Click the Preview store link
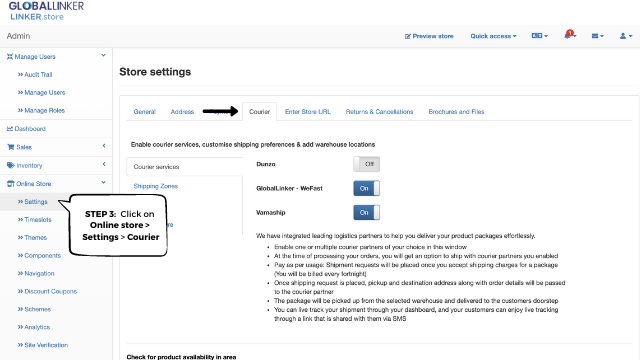The width and height of the screenshot is (640, 360). click(429, 36)
